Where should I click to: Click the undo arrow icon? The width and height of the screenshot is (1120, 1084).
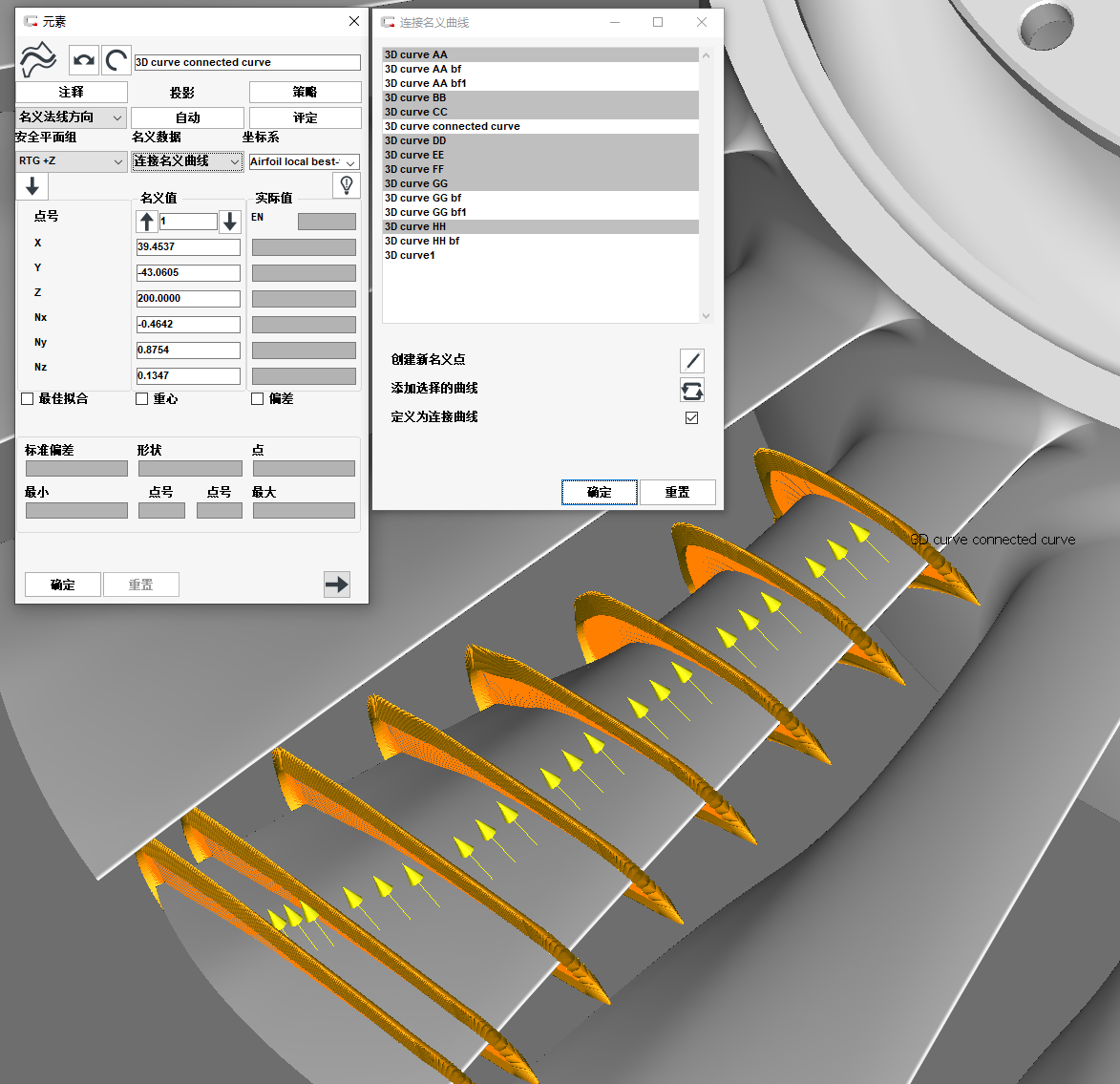pyautogui.click(x=84, y=60)
